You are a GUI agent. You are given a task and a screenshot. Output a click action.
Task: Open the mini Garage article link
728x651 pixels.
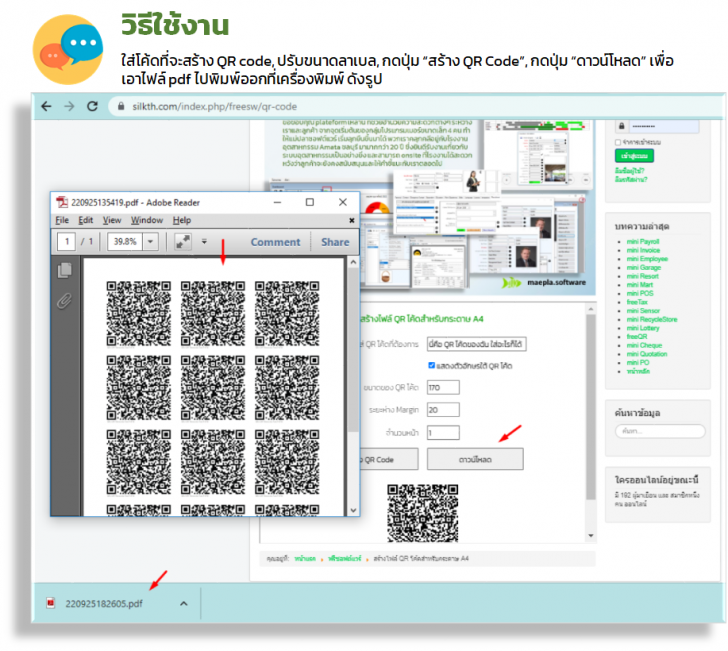tap(644, 267)
